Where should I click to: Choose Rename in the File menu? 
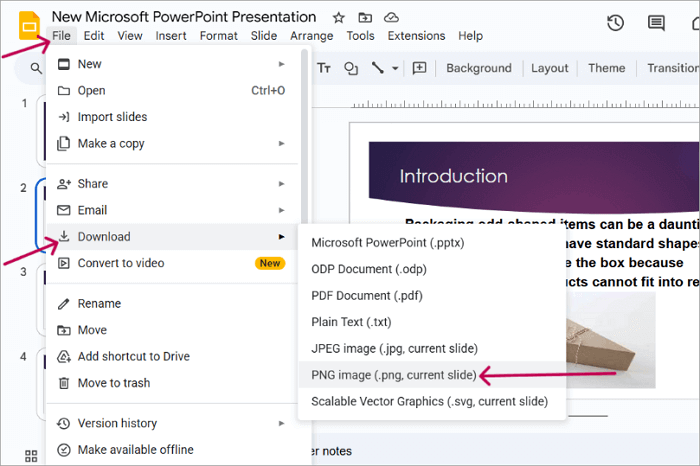click(172, 304)
